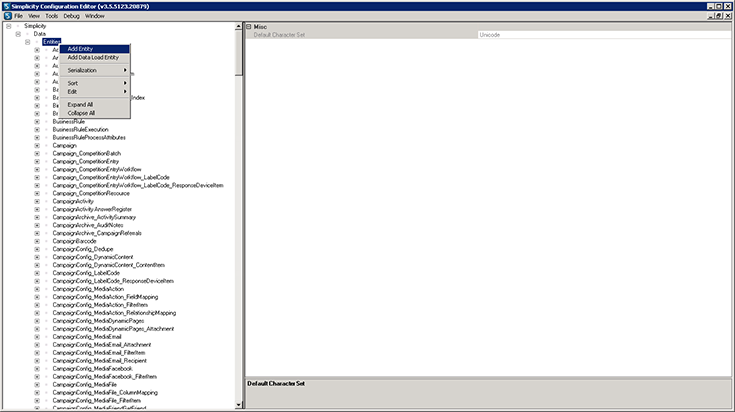Select CampaignConfig_MediaAction_FilterItem entity
This screenshot has height=412, width=735.
tap(100, 305)
